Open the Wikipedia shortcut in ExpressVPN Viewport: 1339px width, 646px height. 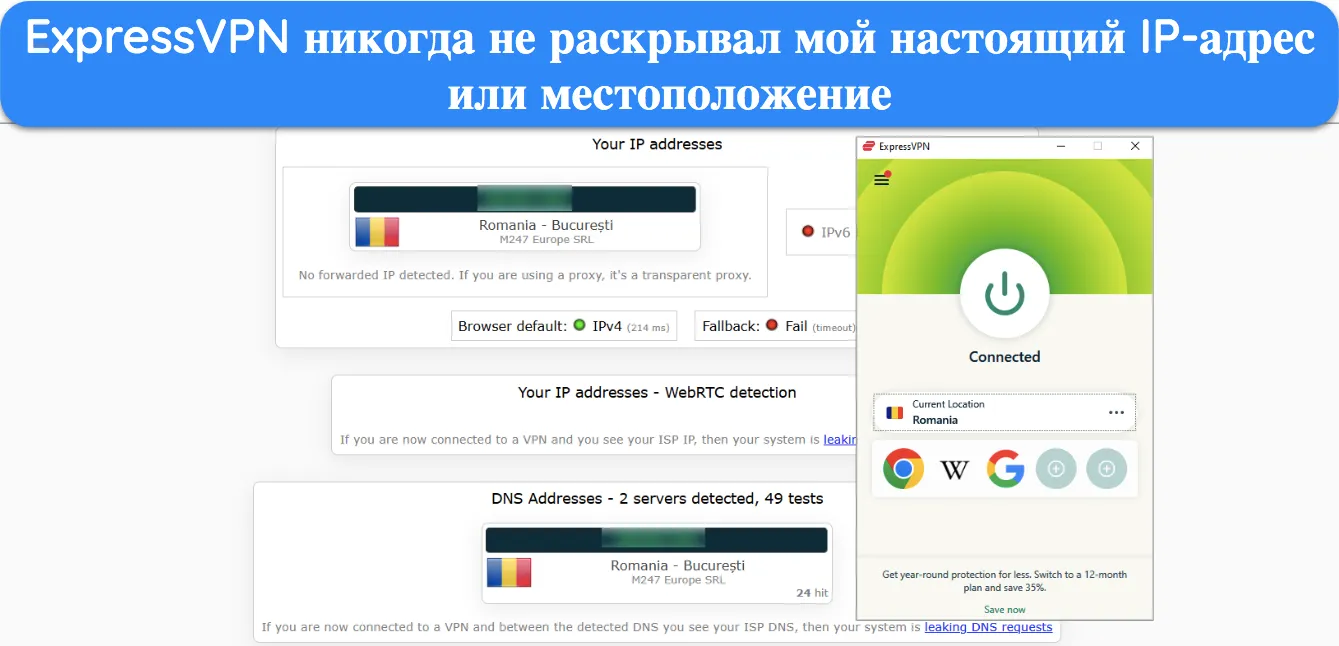[x=955, y=468]
